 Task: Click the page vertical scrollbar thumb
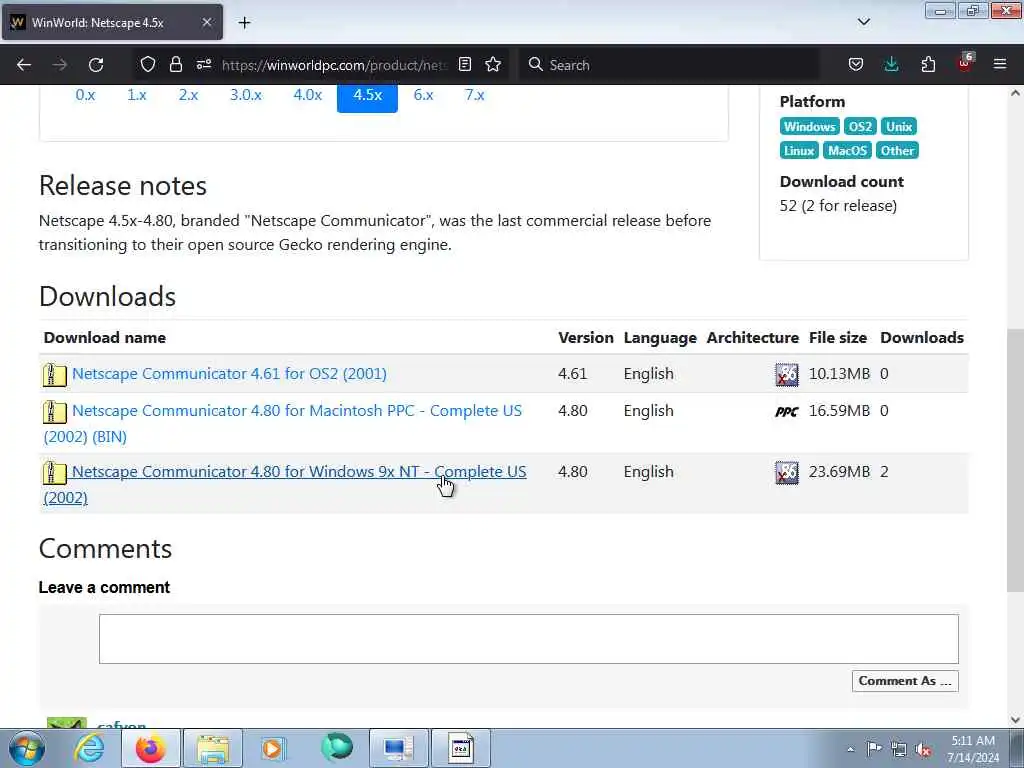(1015, 460)
